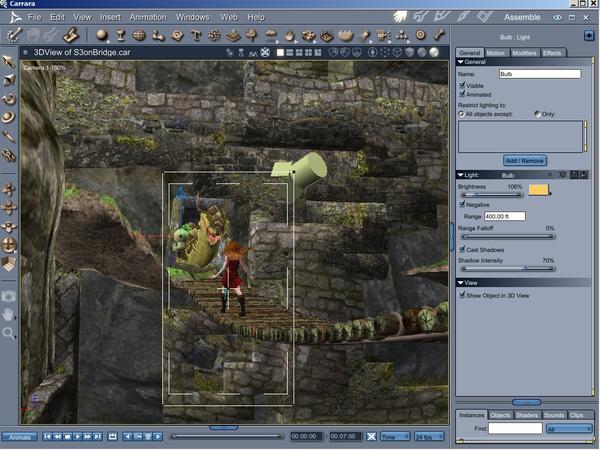Open the Edit menu
The height and width of the screenshot is (450, 600).
(x=57, y=17)
